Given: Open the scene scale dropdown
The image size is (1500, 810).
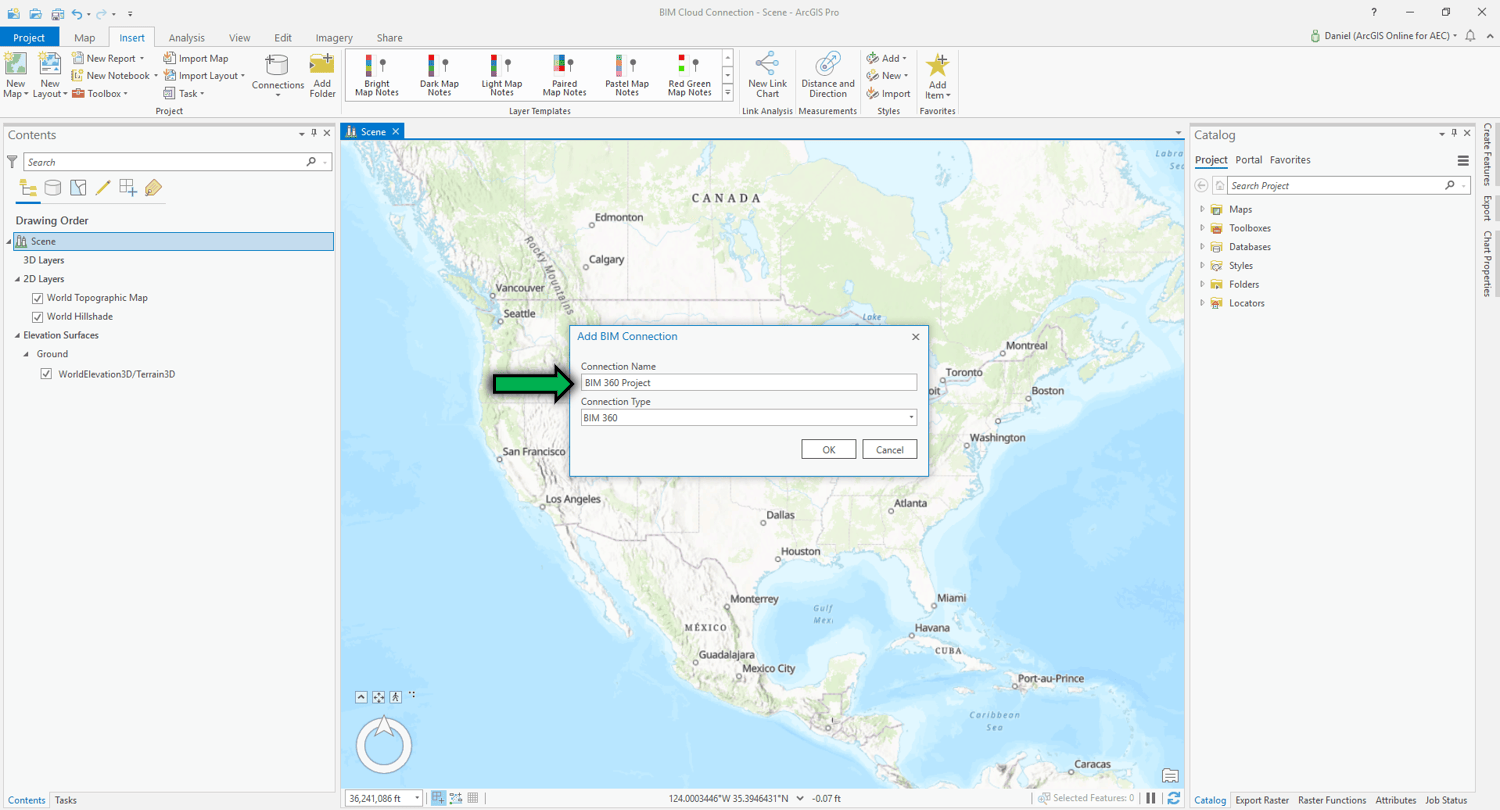Looking at the screenshot, I should point(416,798).
